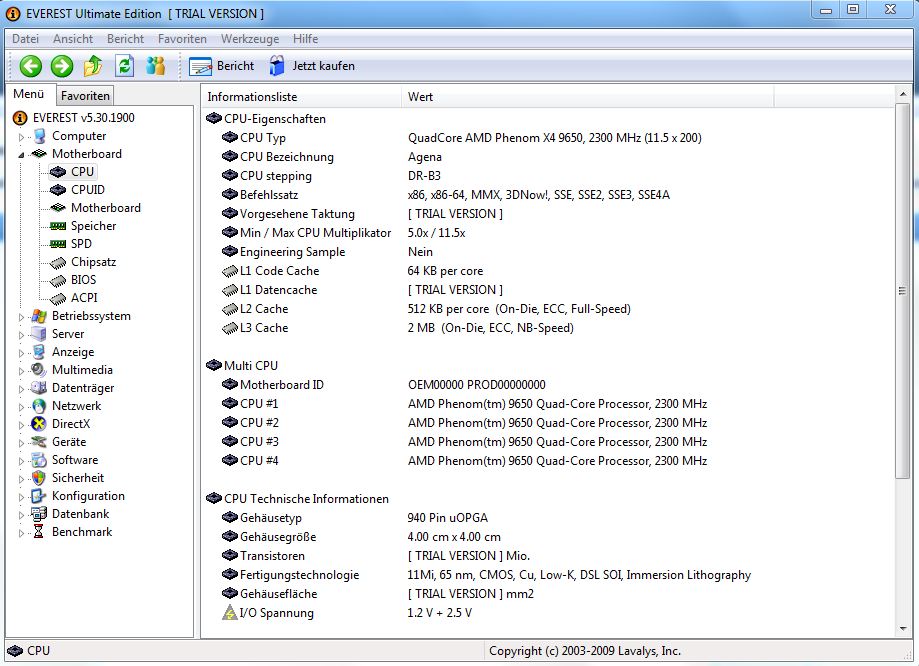Click the Geräte devices icon

pyautogui.click(x=39, y=441)
